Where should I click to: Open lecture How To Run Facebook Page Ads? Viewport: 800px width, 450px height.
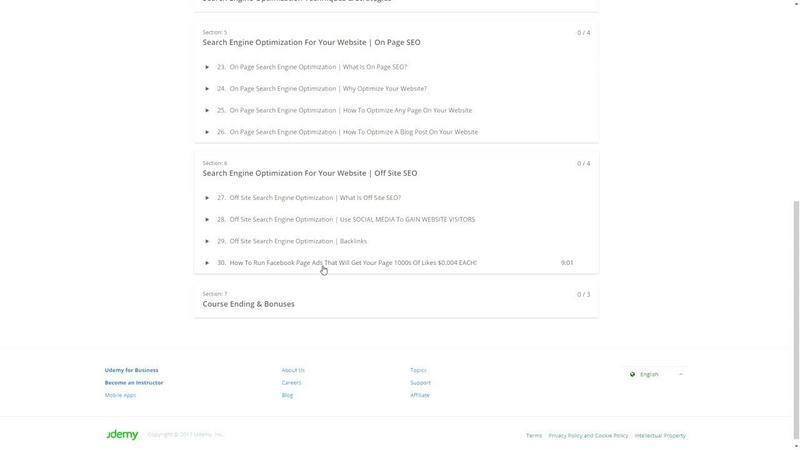coord(353,263)
